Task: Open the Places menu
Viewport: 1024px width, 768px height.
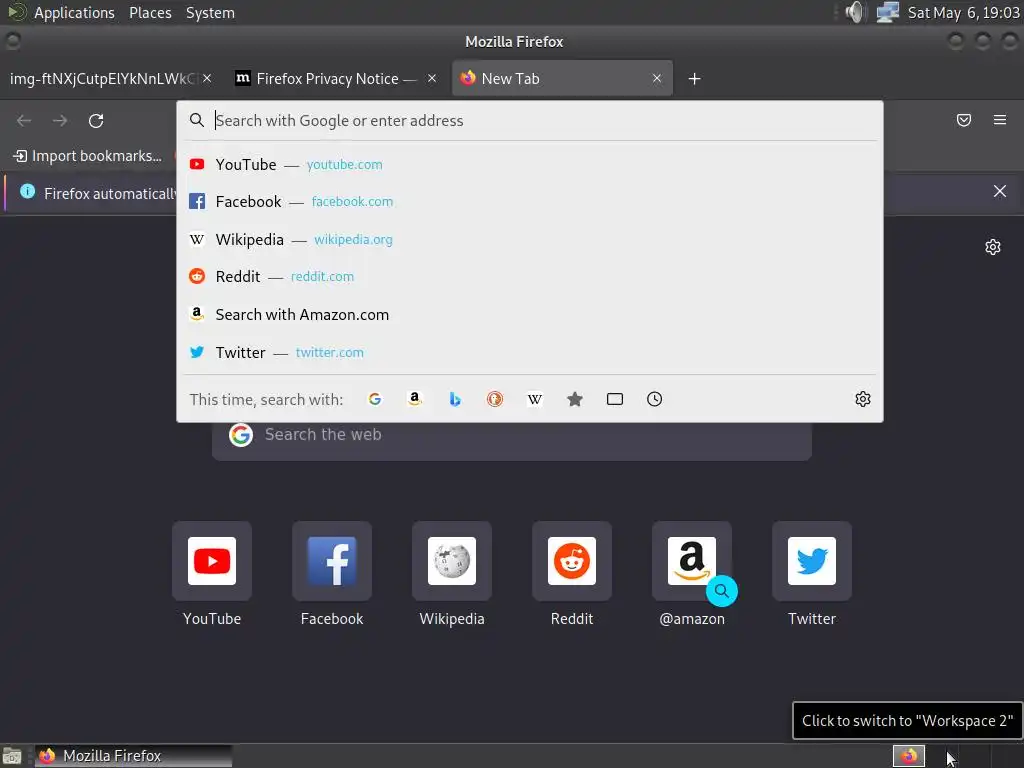Action: [x=150, y=12]
